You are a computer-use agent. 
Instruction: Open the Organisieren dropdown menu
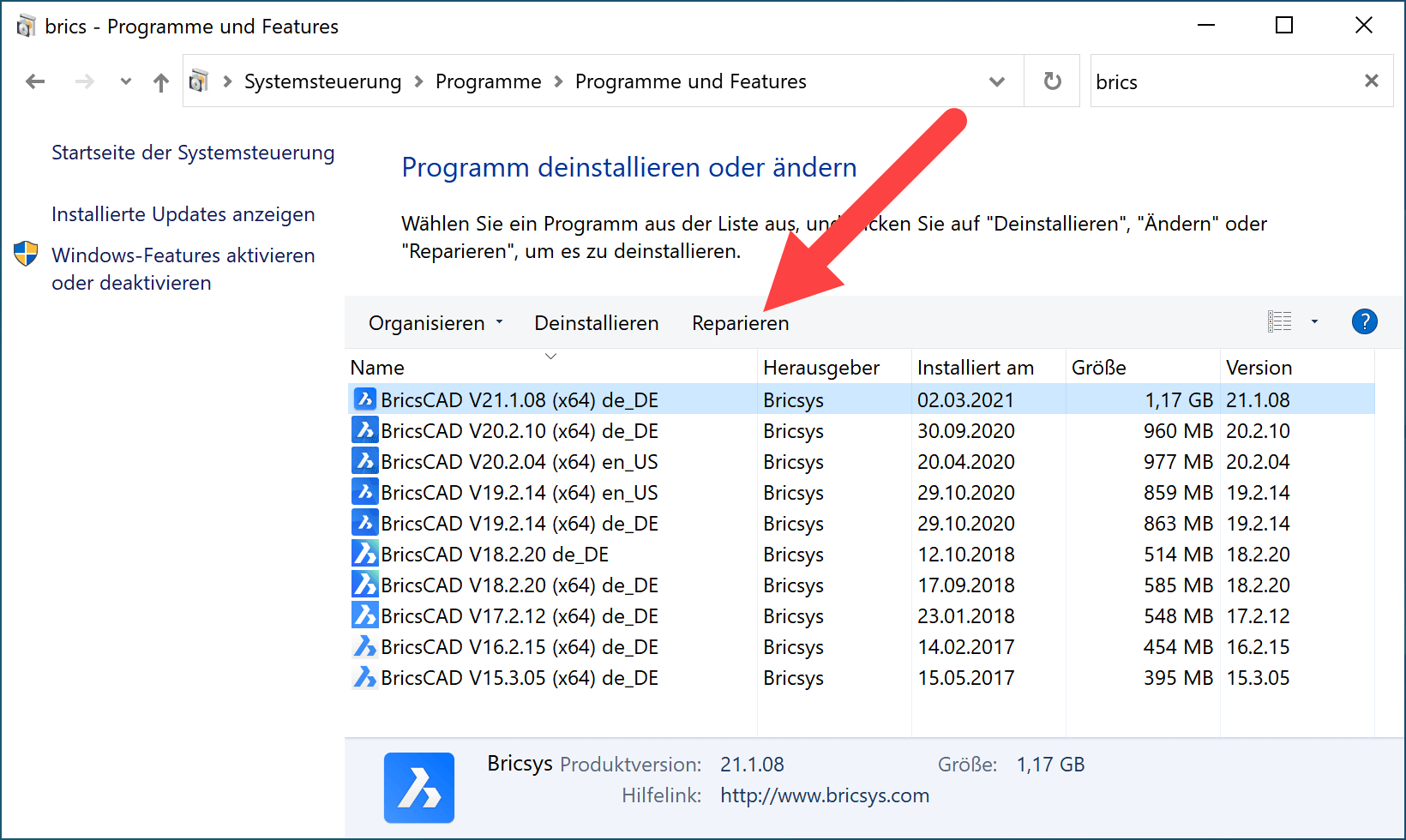click(x=435, y=323)
